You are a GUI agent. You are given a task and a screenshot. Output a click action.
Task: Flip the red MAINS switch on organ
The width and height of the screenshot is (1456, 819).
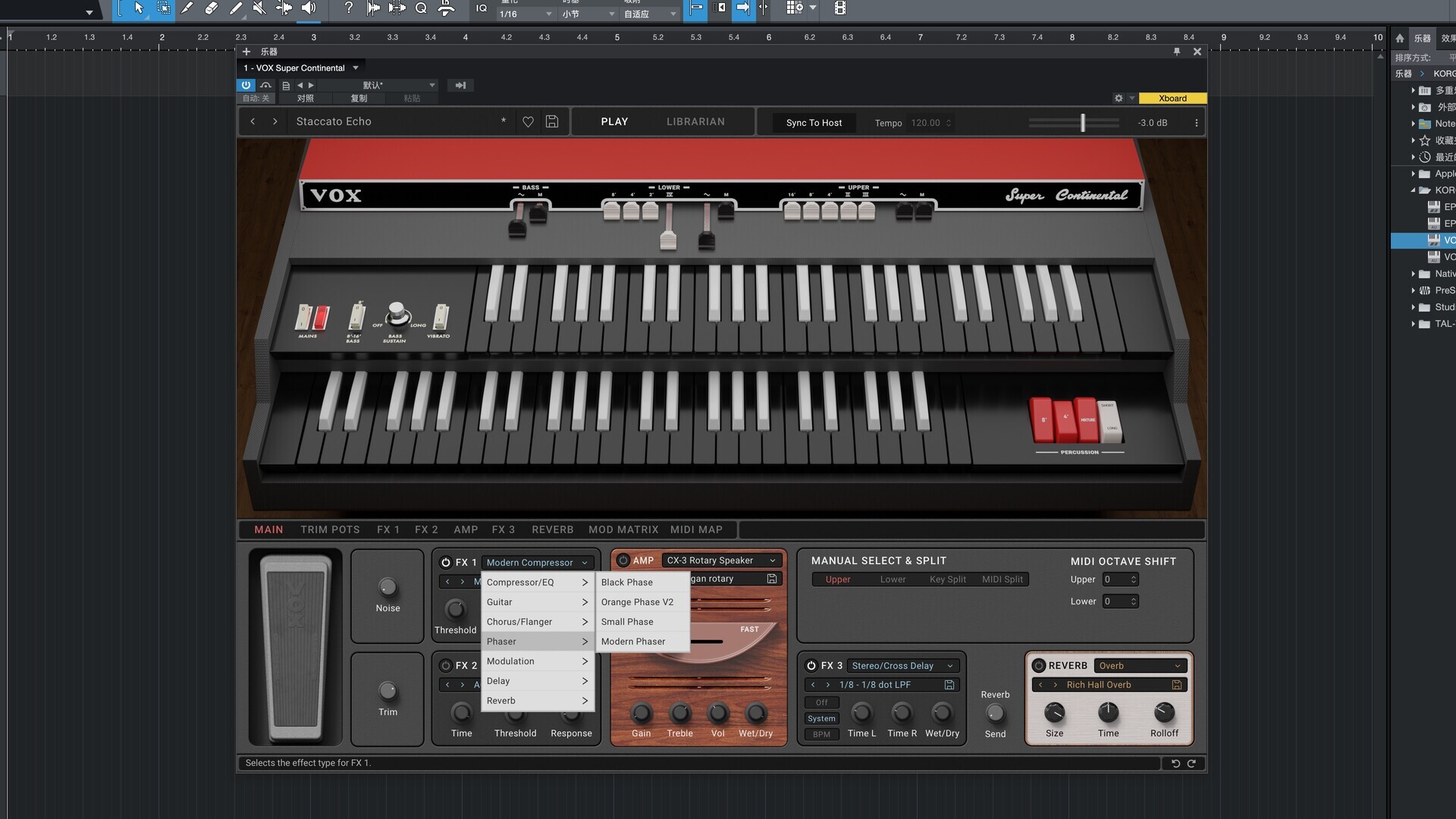(322, 317)
